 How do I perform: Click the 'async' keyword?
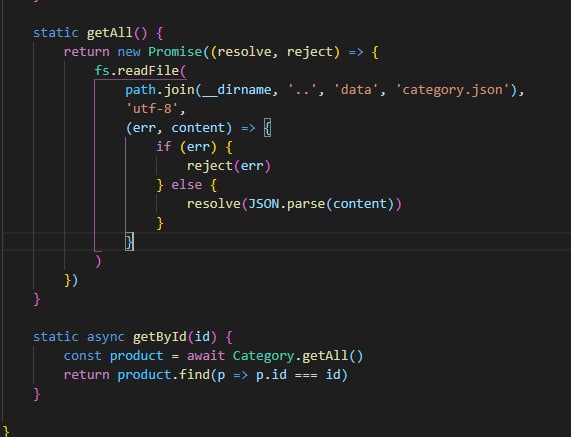(106, 336)
